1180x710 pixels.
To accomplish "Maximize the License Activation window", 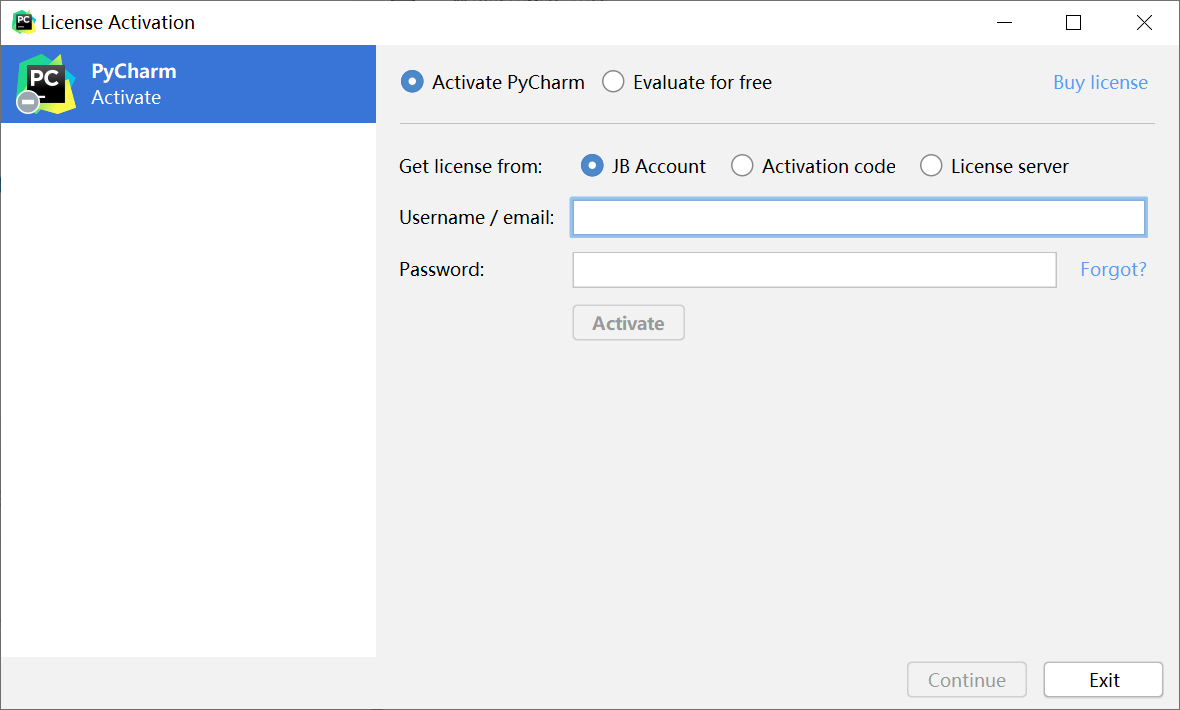I will [1074, 23].
